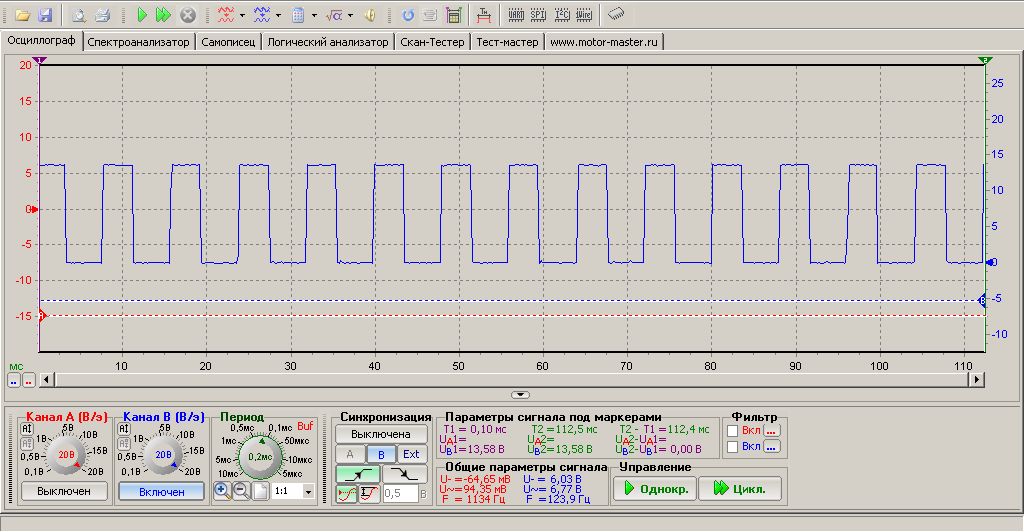Select Ext sync source
Screen dimensions: 1024x532
411,454
